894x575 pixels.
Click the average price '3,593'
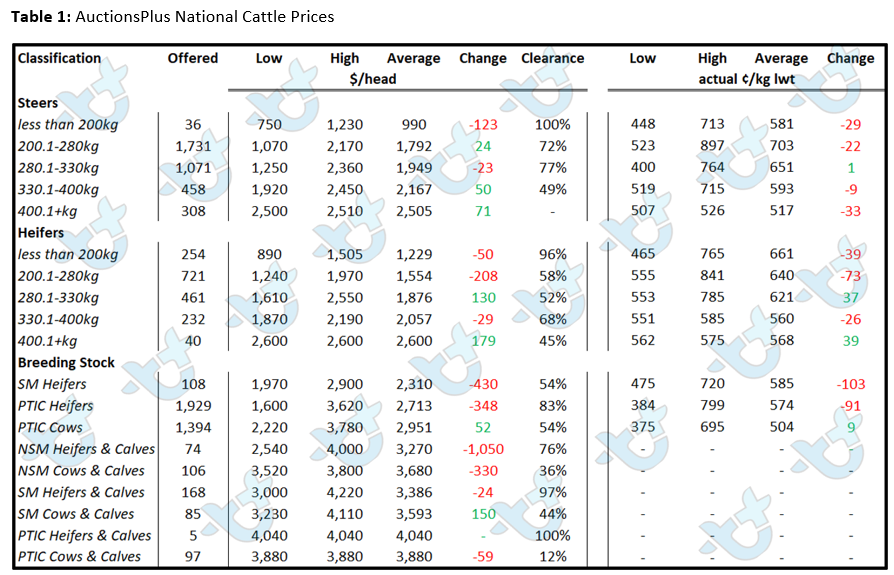click(x=414, y=514)
